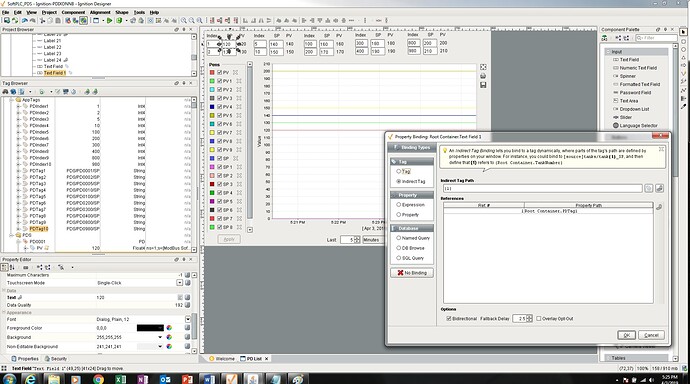Click the cut scissors toolbar icon
The height and width of the screenshot is (384, 690).
pos(43,20)
